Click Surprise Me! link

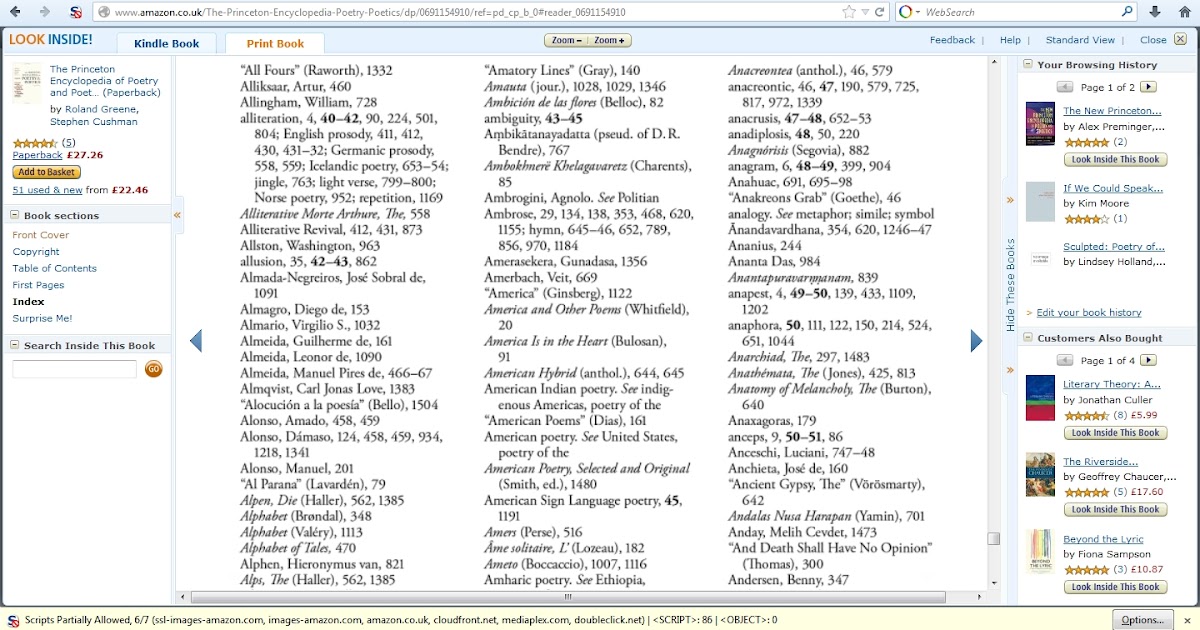click(x=42, y=318)
